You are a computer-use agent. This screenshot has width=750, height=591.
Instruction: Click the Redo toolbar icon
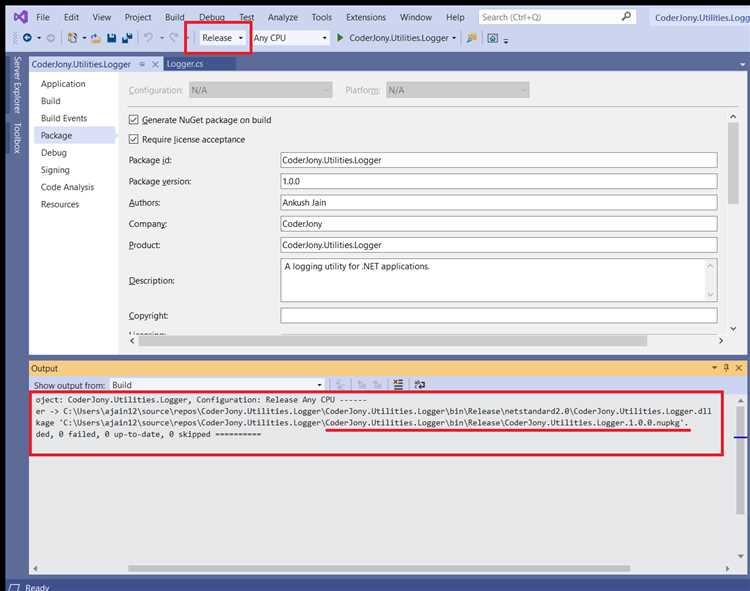pyautogui.click(x=174, y=37)
